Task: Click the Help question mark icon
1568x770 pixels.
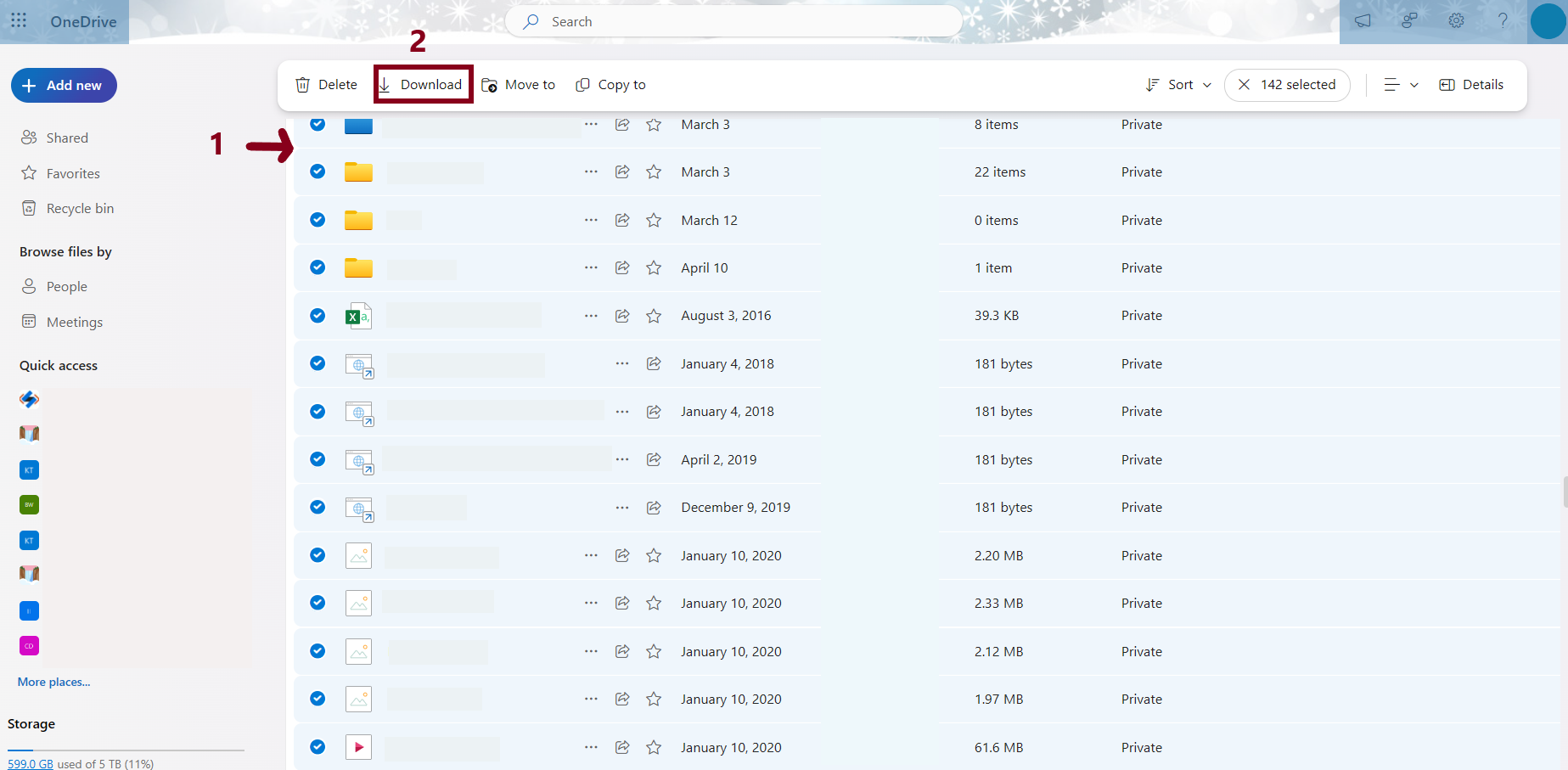Action: tap(1503, 21)
